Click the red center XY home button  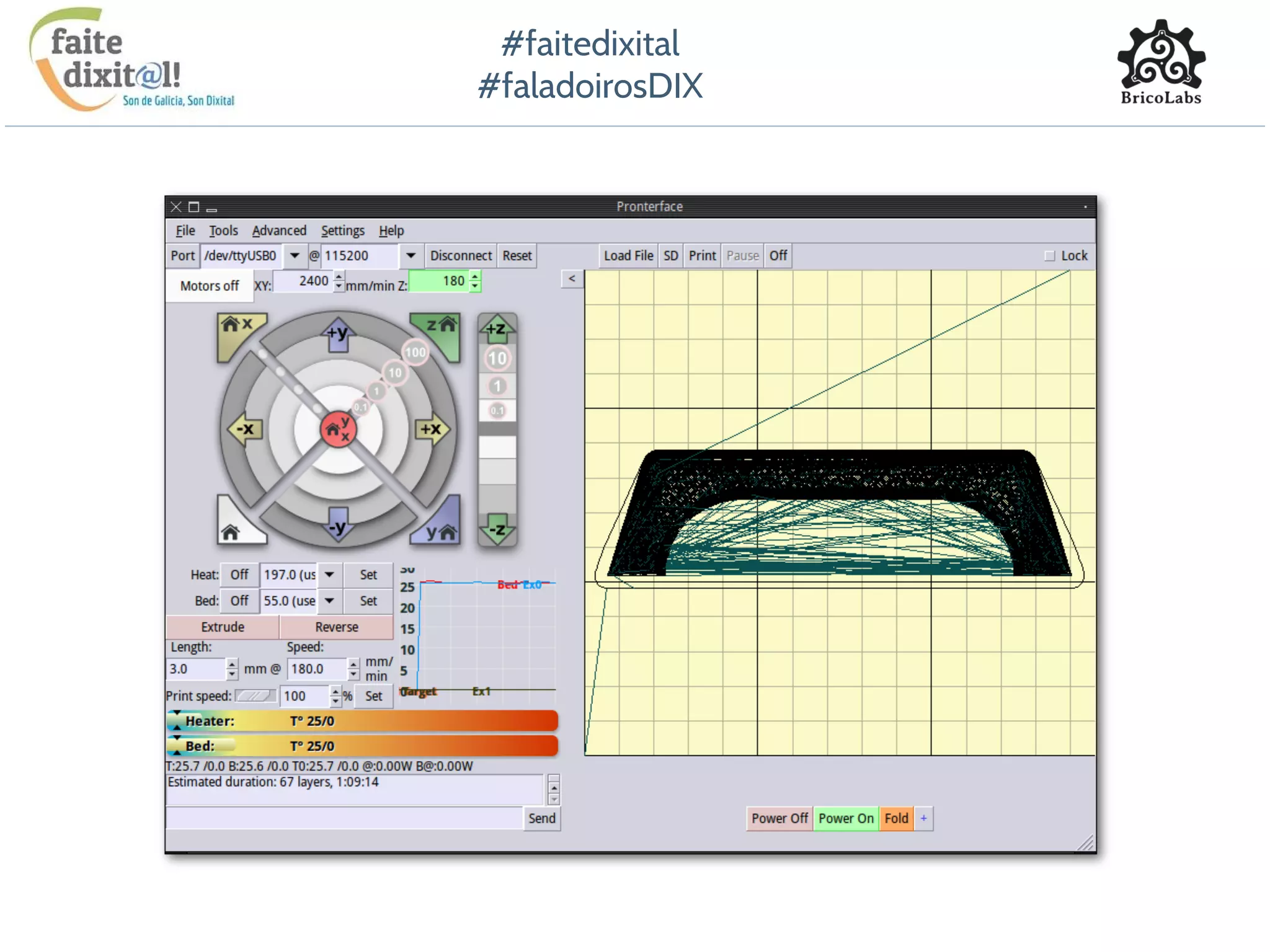[x=338, y=428]
